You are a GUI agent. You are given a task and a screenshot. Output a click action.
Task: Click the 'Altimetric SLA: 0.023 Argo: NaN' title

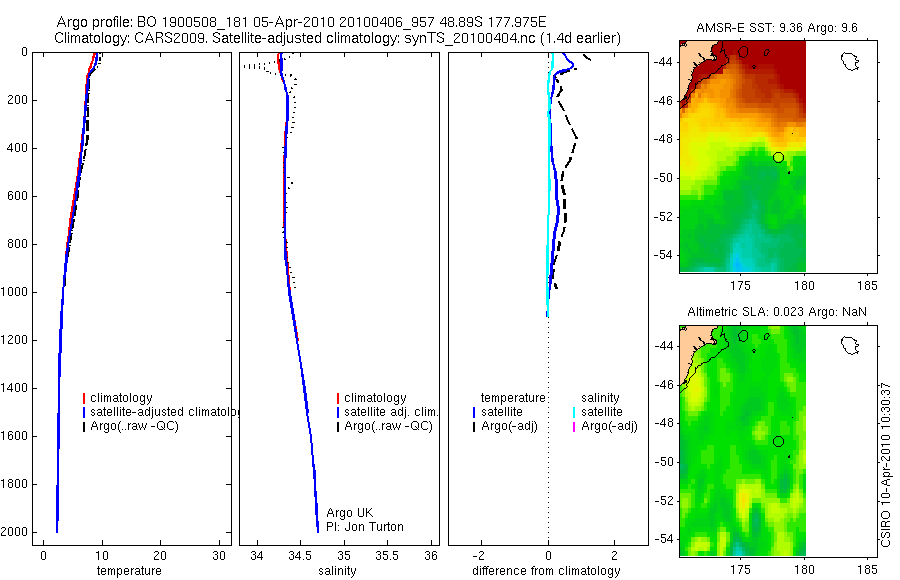coord(777,312)
